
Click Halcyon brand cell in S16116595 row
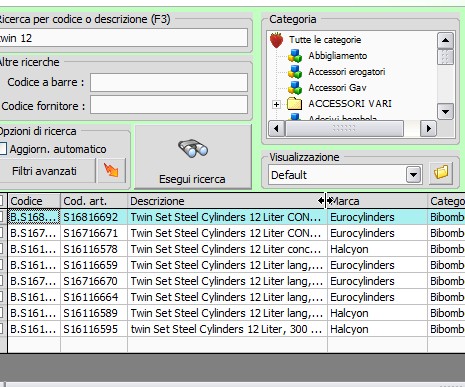coord(377,329)
